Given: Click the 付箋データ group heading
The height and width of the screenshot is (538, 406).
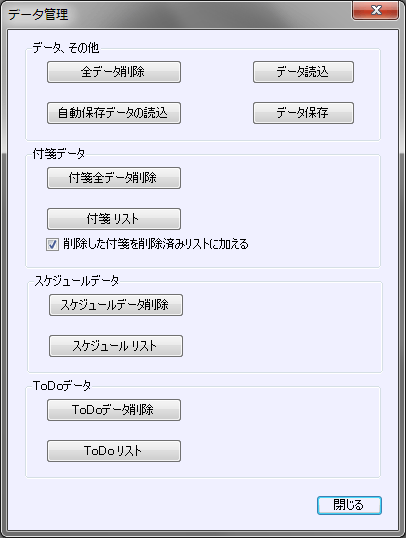Looking at the screenshot, I should 58,153.
